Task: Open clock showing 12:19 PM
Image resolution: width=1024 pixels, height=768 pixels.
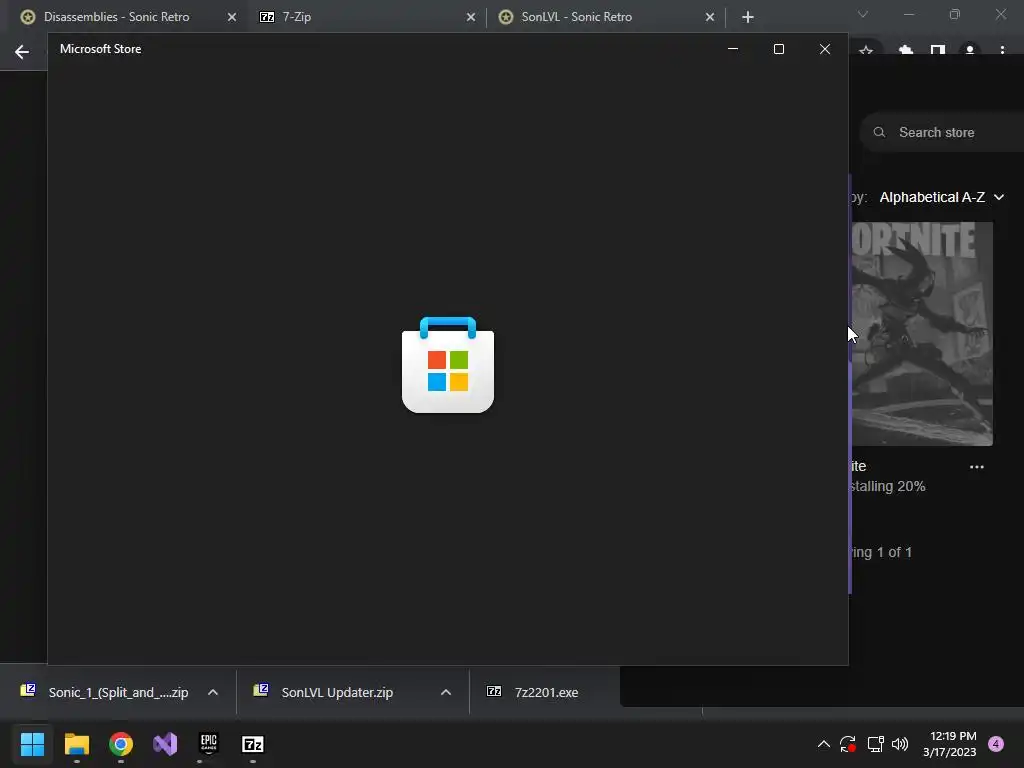Action: [x=950, y=744]
